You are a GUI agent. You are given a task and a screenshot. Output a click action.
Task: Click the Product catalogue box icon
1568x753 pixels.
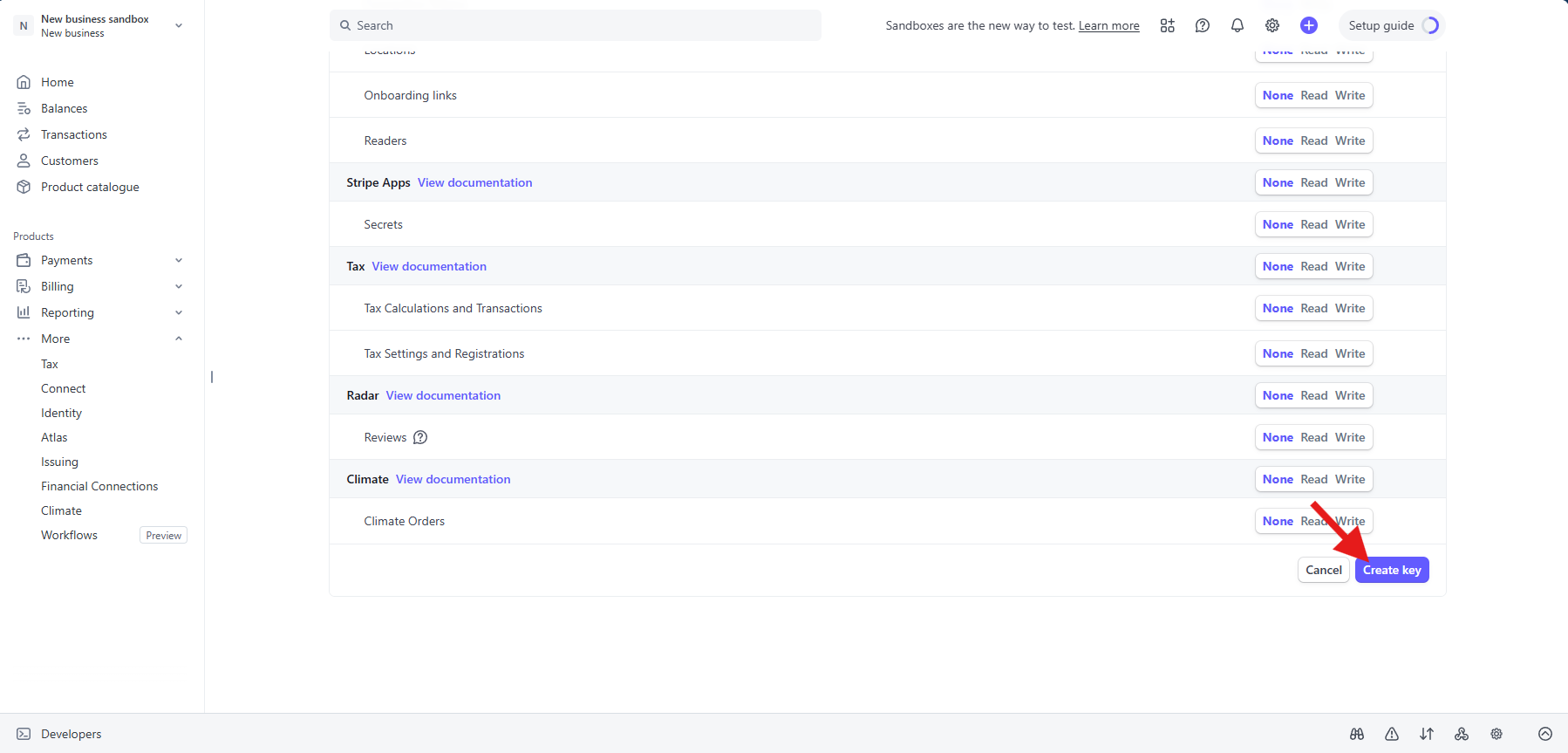[24, 187]
